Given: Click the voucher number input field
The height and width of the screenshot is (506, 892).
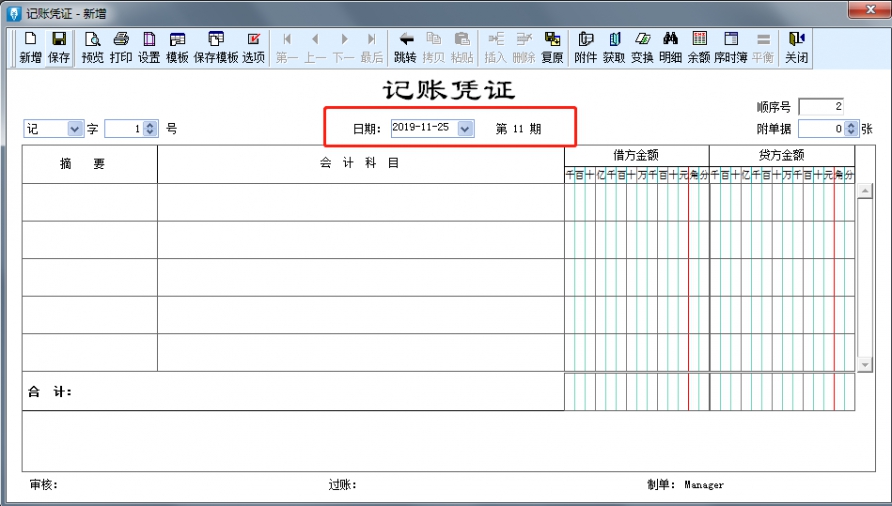Looking at the screenshot, I should point(125,129).
